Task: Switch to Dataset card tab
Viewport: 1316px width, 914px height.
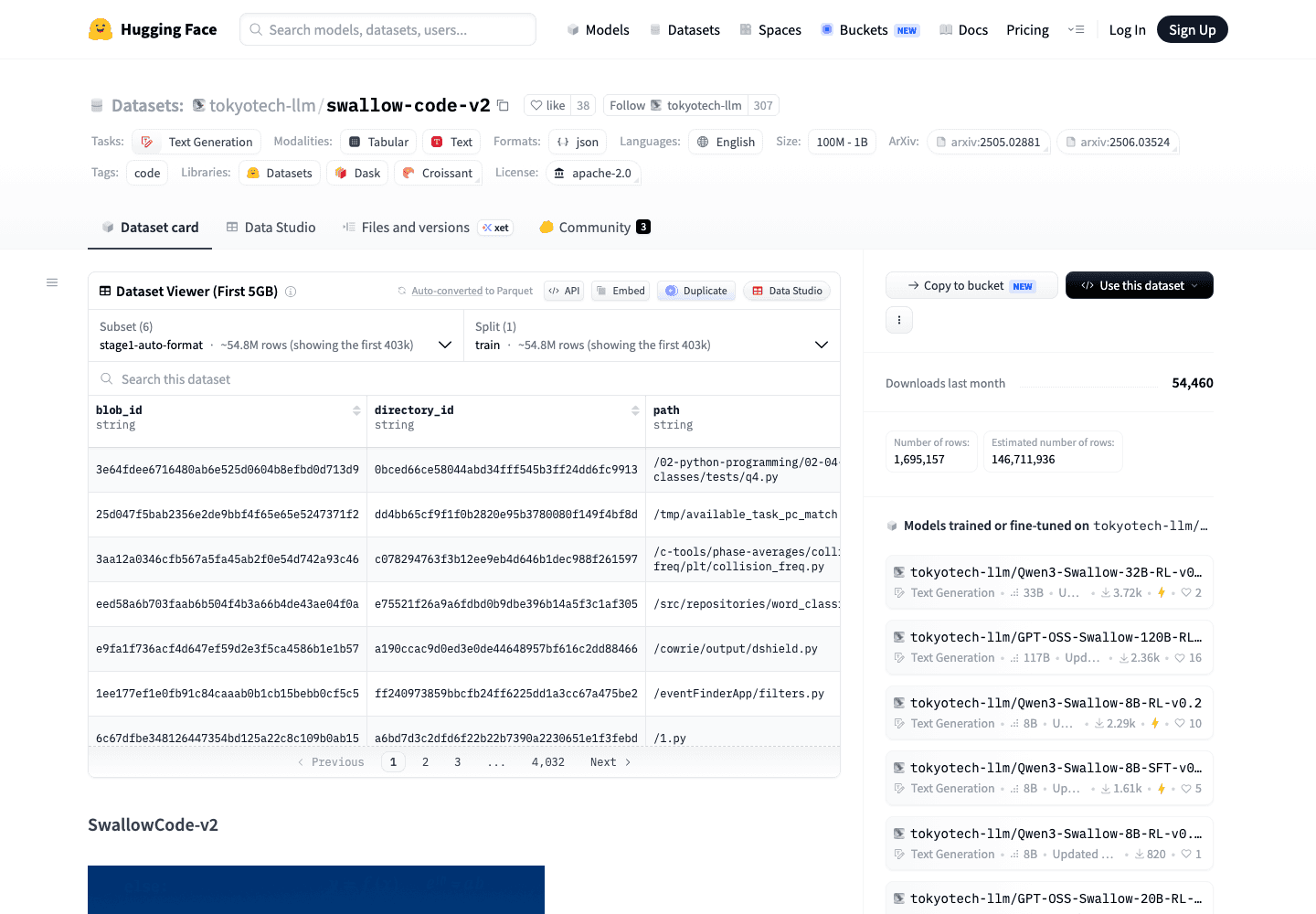Action: (x=150, y=227)
